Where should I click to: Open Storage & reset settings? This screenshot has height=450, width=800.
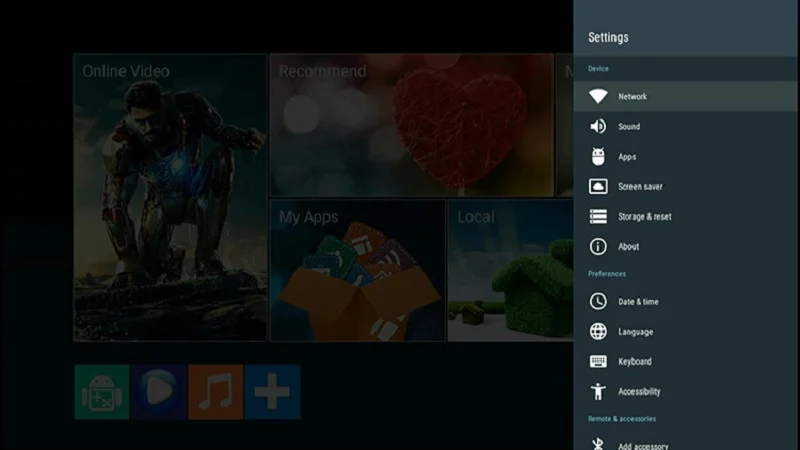[686, 216]
